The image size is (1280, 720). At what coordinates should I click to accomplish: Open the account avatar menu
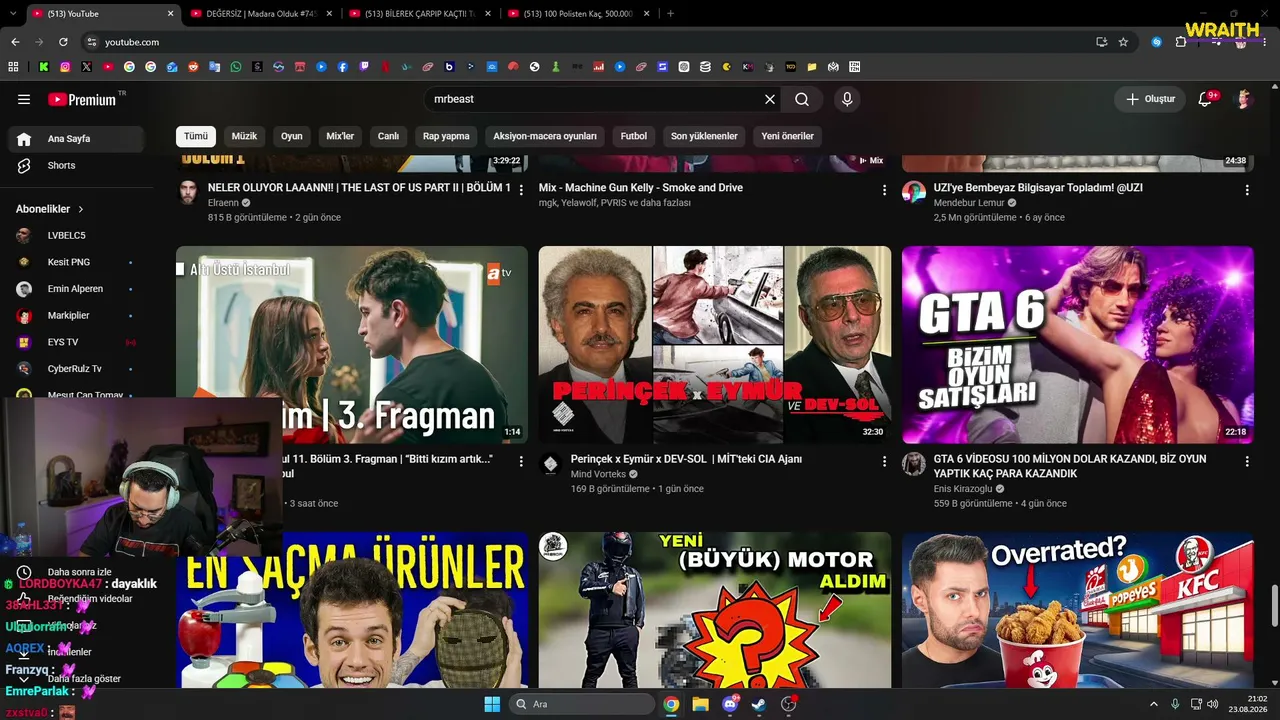pos(1245,99)
